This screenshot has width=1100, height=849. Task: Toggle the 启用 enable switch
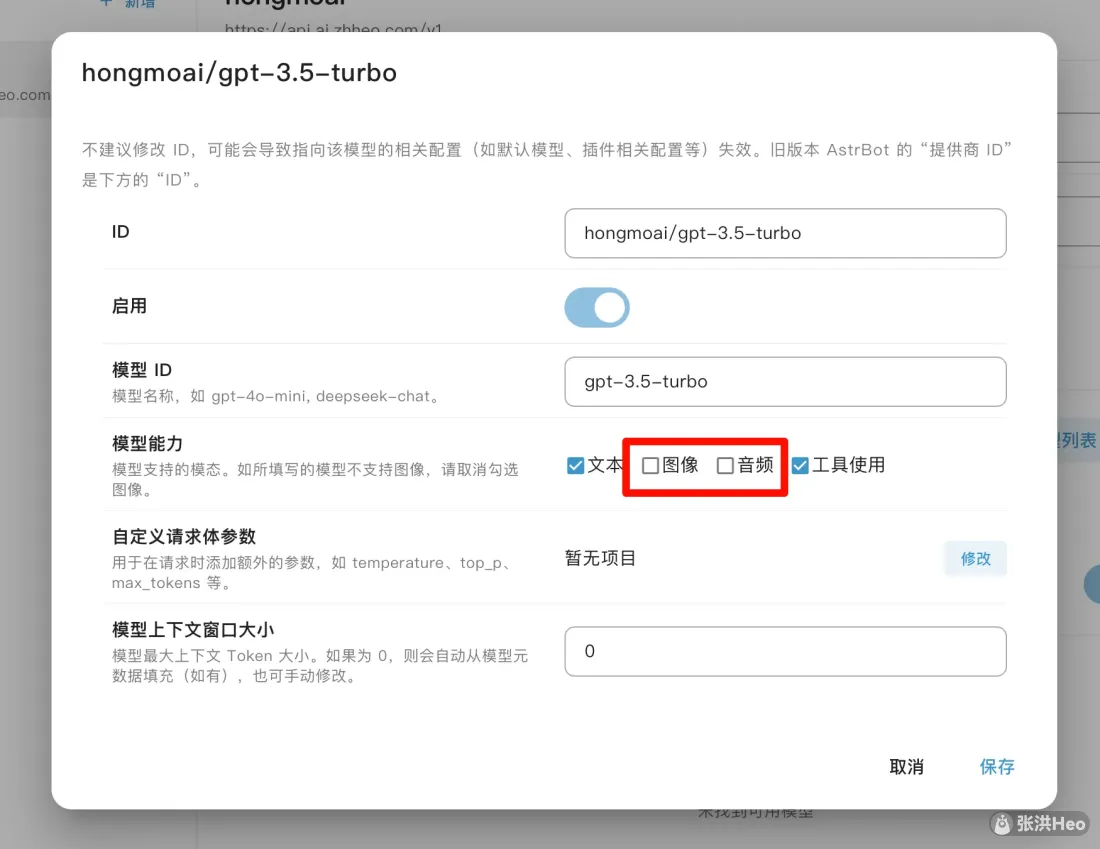(x=597, y=307)
